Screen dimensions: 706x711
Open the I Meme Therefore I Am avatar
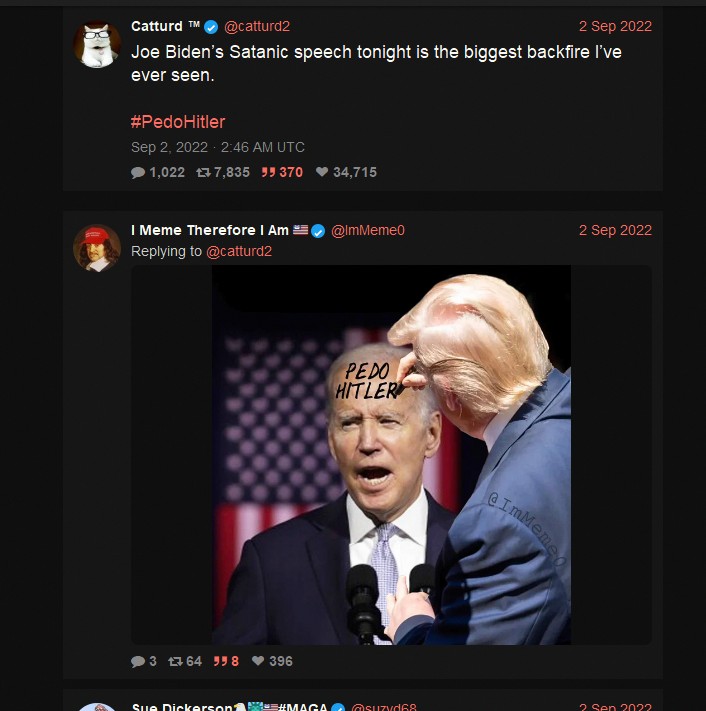point(97,248)
